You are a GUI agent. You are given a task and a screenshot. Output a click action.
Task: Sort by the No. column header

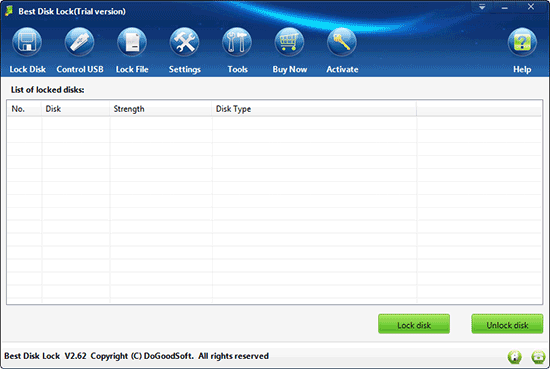(24, 109)
